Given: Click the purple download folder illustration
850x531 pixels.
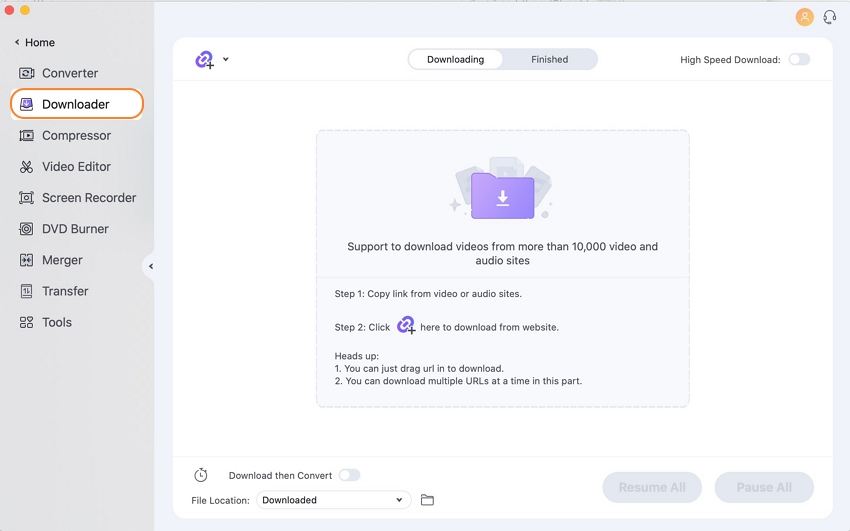Looking at the screenshot, I should (x=502, y=194).
